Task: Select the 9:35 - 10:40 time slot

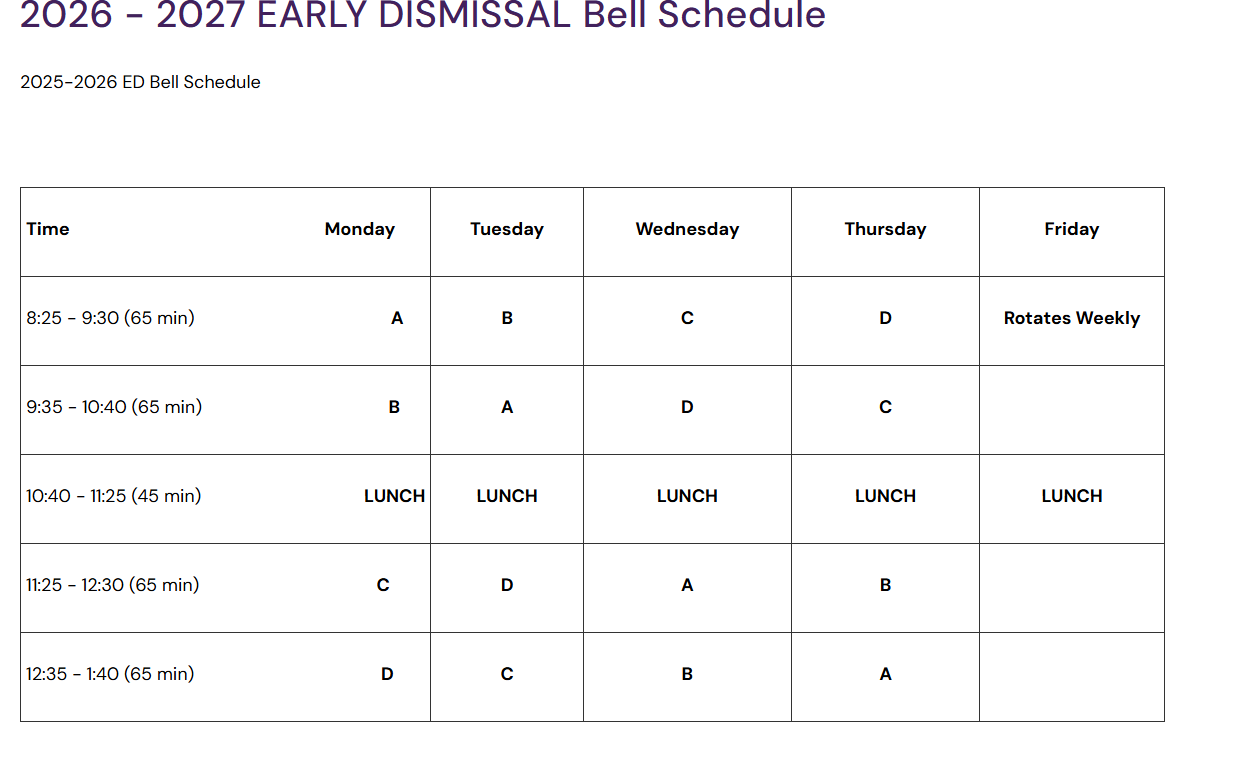Action: [x=114, y=407]
